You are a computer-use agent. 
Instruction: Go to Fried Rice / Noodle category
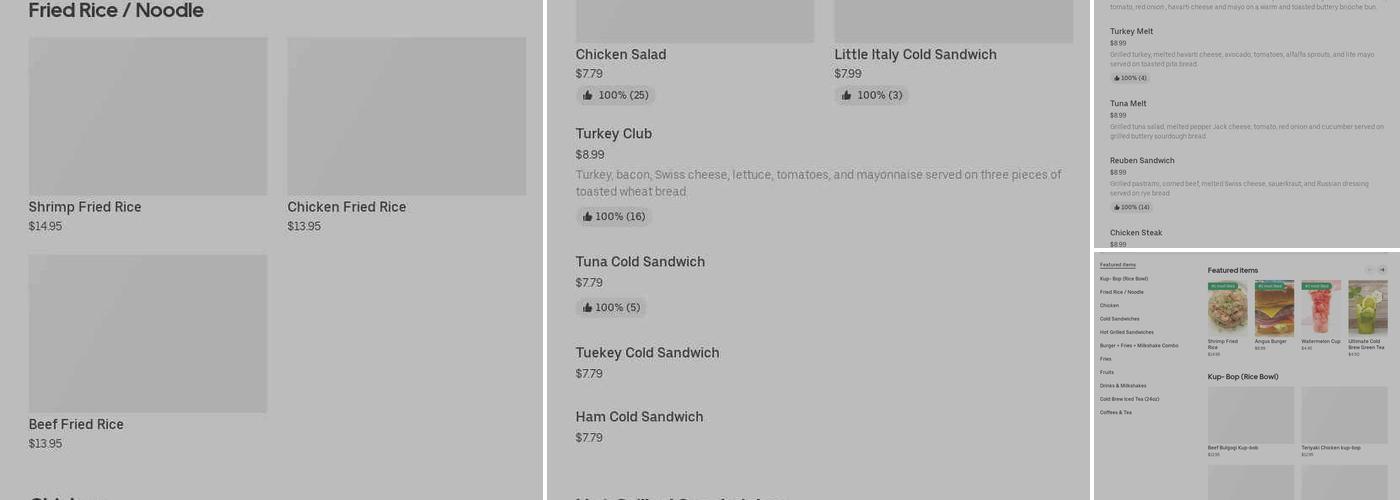tap(1120, 292)
